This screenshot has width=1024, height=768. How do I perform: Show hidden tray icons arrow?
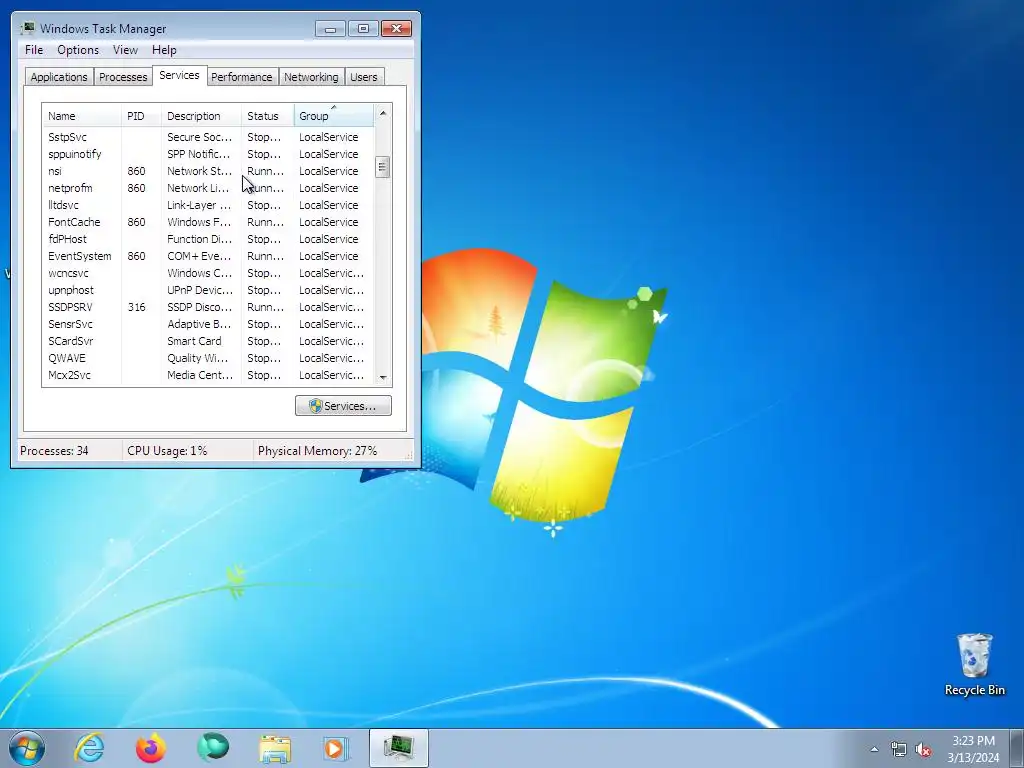pyautogui.click(x=874, y=750)
